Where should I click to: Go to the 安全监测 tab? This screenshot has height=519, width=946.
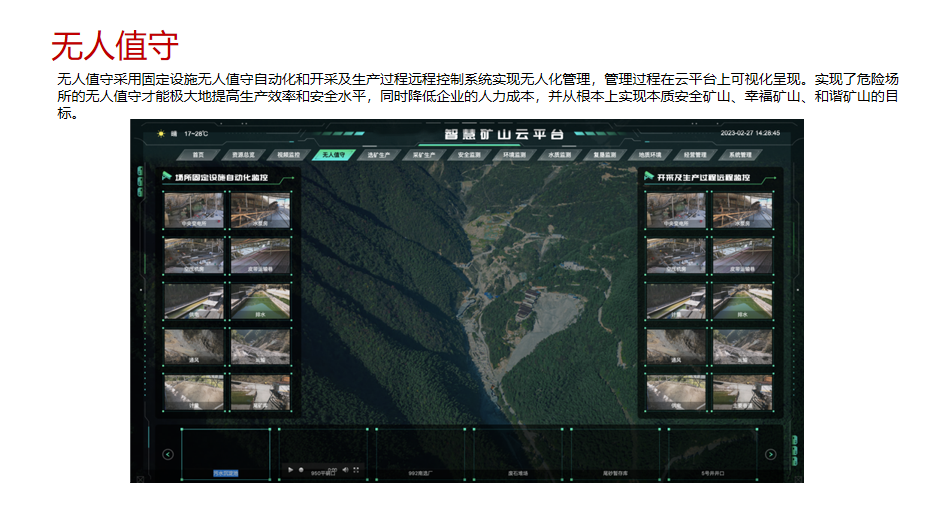(469, 155)
